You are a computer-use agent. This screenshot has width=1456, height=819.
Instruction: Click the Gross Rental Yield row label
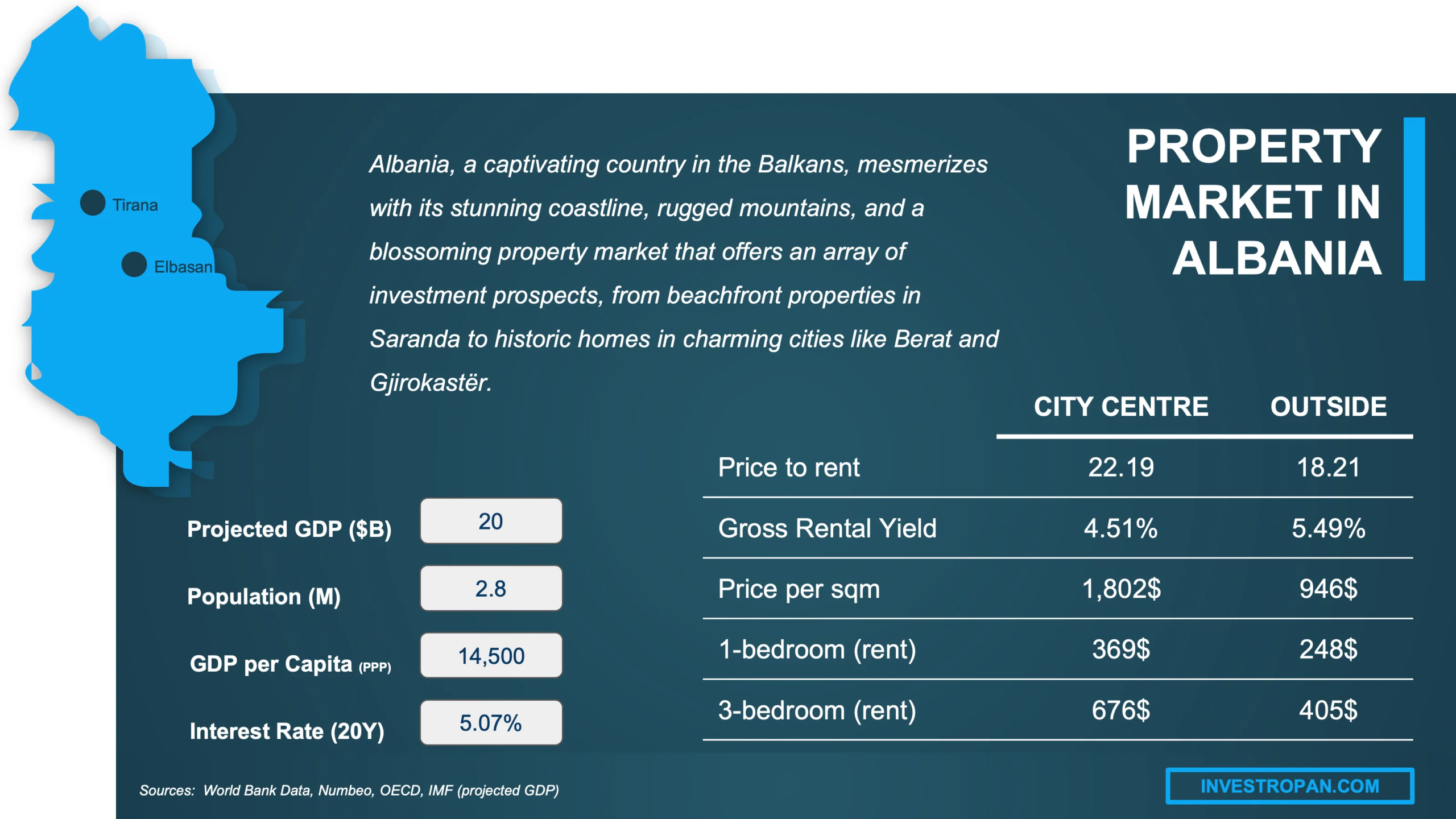tap(827, 528)
